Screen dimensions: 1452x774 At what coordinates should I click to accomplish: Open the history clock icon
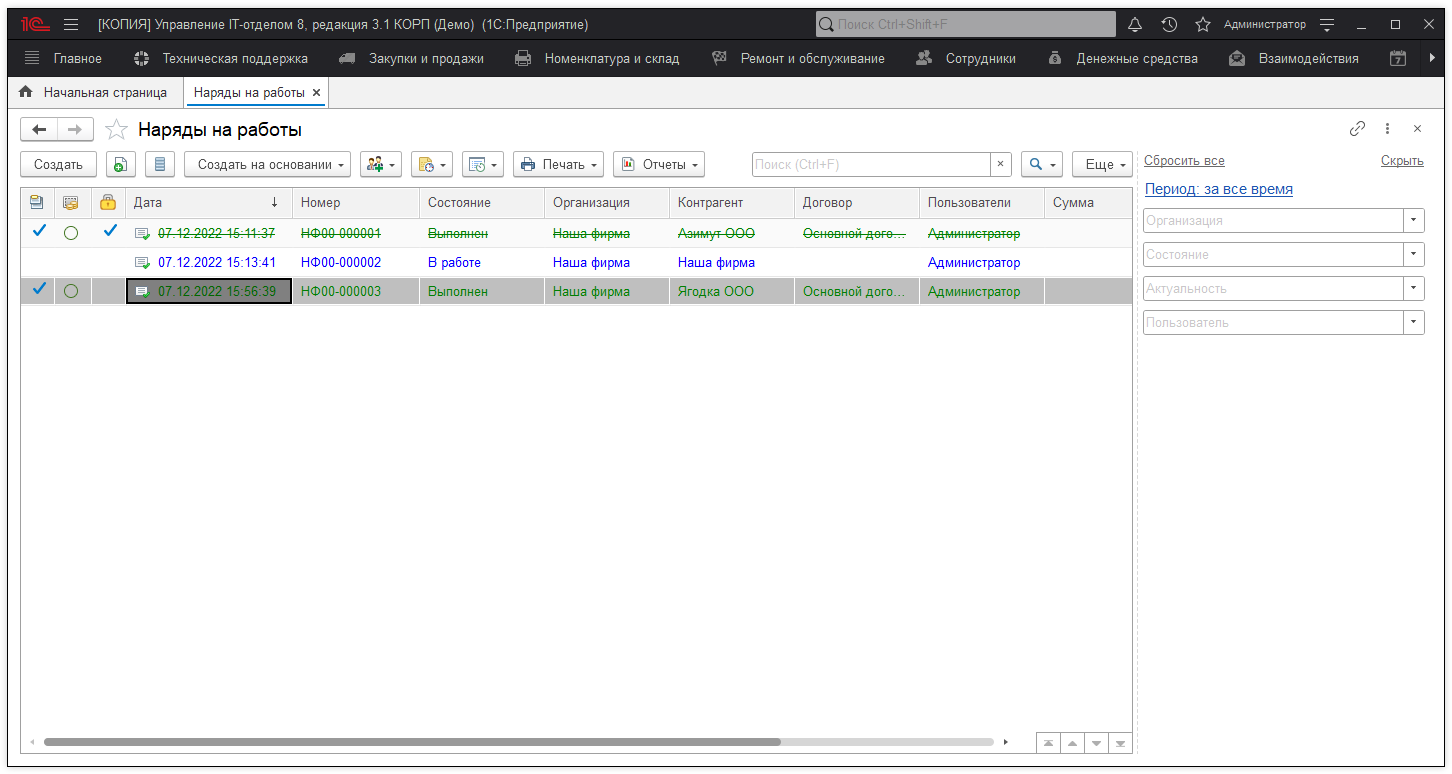coord(1168,24)
